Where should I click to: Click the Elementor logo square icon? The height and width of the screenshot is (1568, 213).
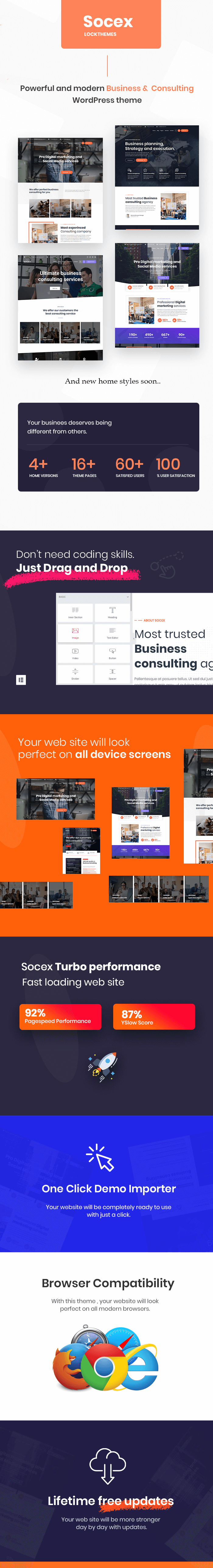21,679
